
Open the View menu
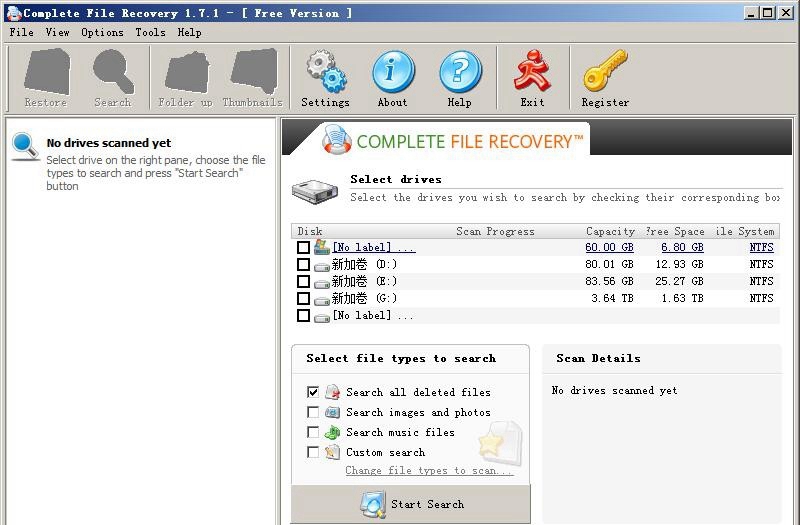tap(57, 32)
